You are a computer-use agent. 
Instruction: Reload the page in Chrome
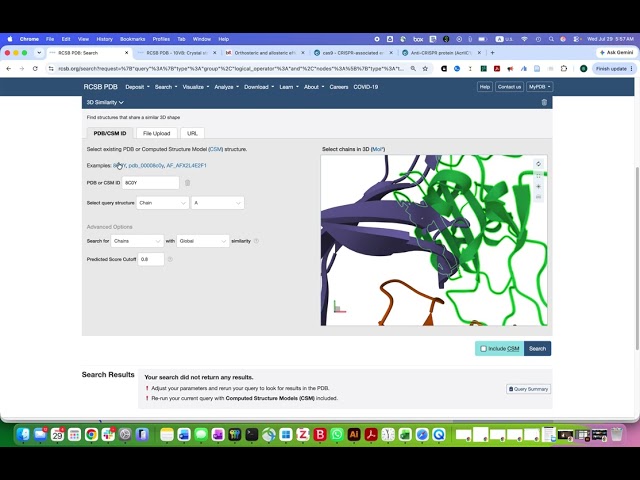tap(35, 69)
